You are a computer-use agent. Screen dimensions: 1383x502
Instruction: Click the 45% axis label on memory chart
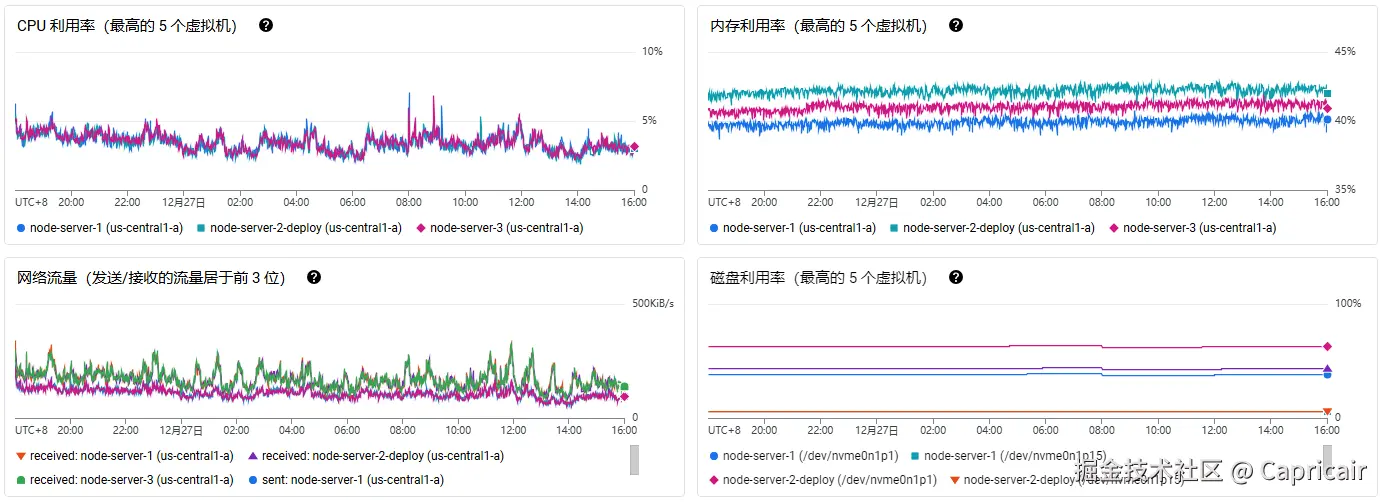pos(1345,51)
